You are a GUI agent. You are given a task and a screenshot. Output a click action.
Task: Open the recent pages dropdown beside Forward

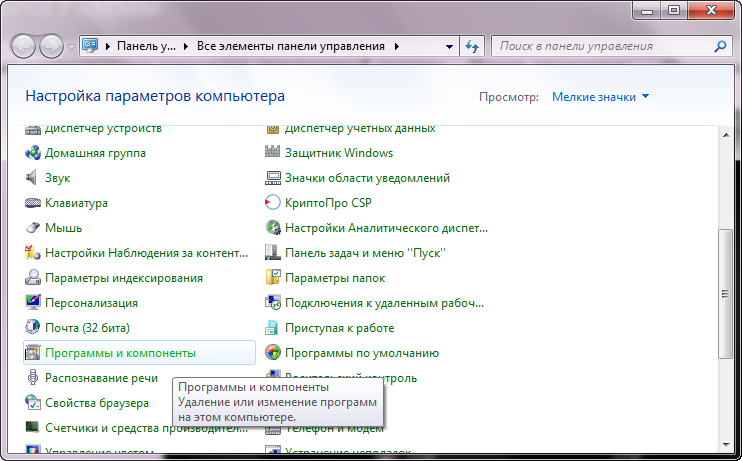coord(71,47)
